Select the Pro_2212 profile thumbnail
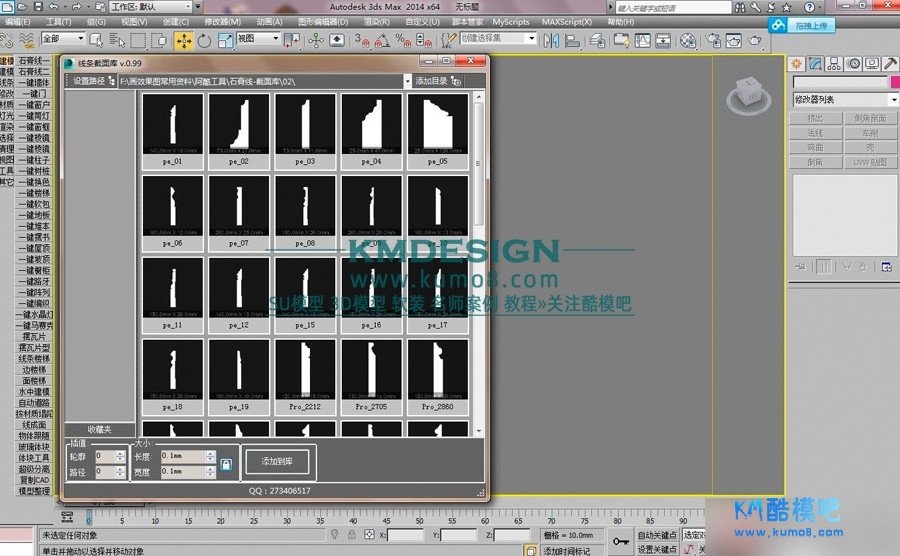 pos(305,376)
